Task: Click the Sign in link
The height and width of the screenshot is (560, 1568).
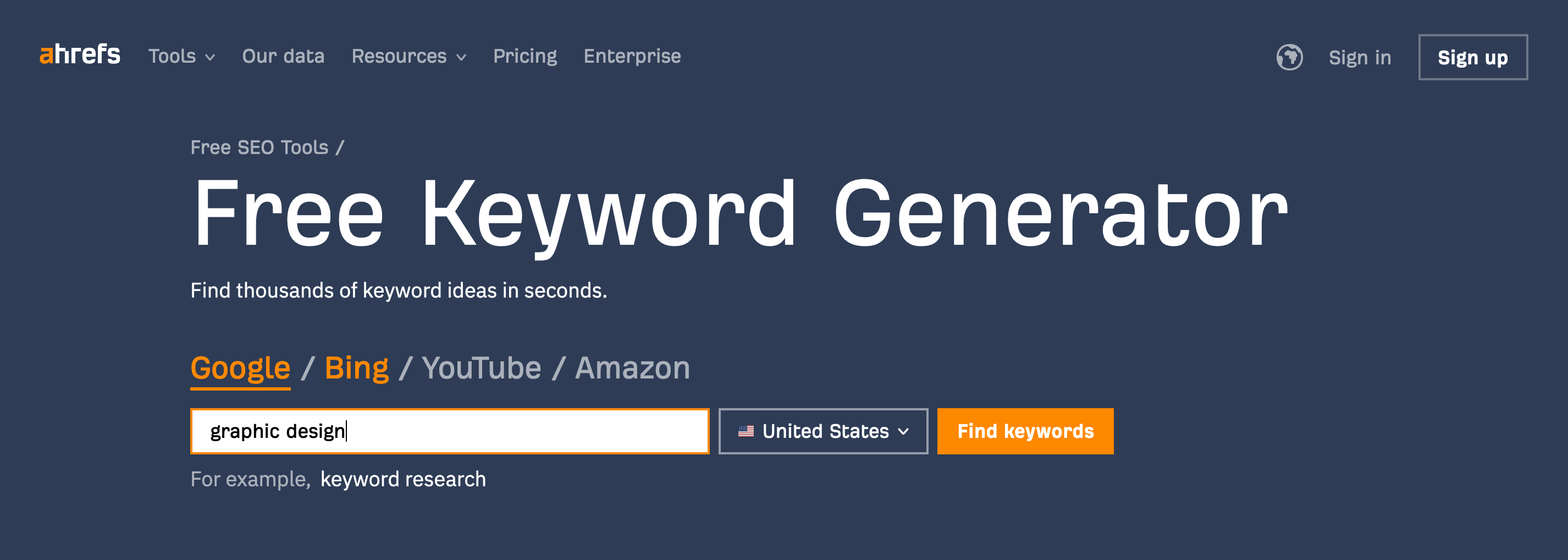Action: point(1360,57)
